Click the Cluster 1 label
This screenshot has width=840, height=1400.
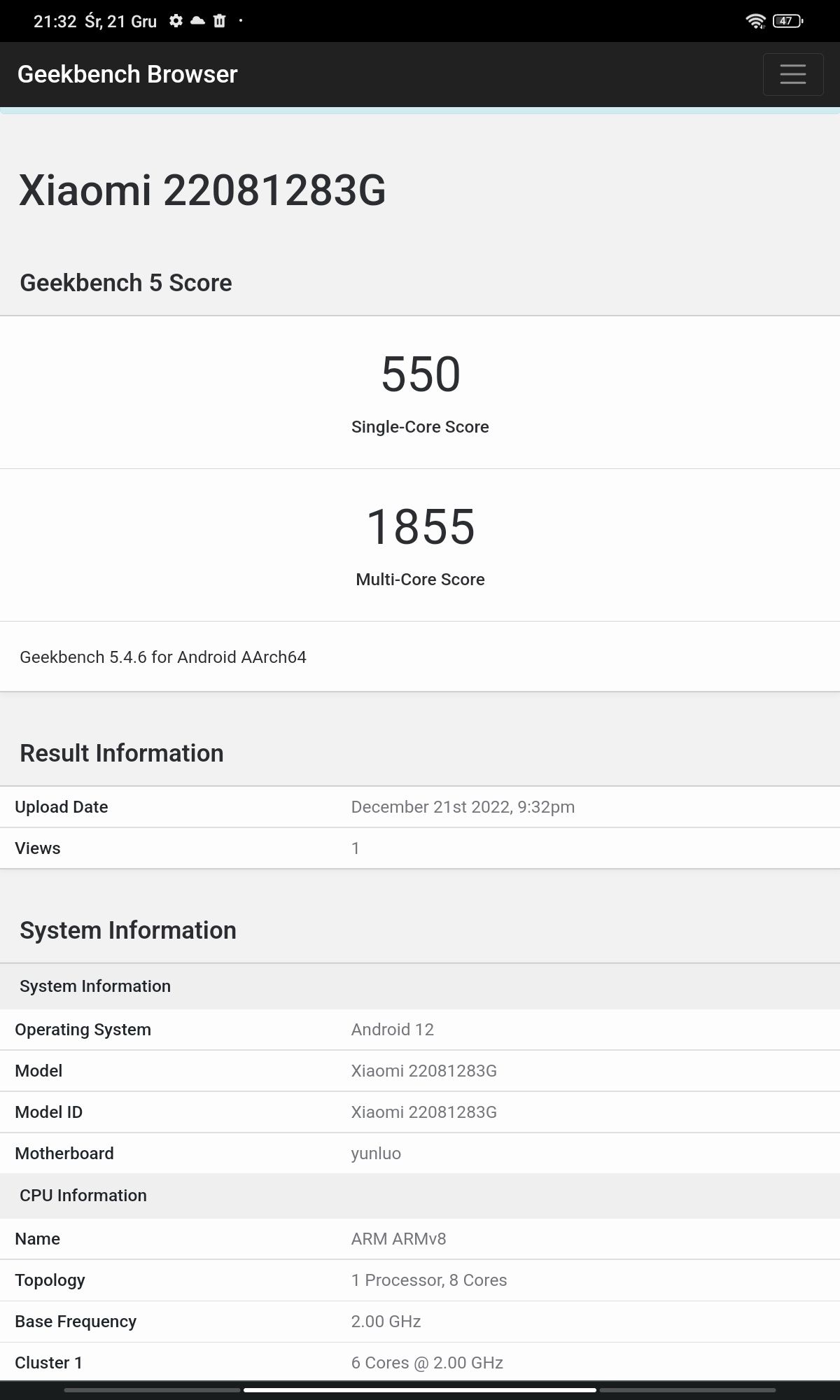tap(49, 1363)
